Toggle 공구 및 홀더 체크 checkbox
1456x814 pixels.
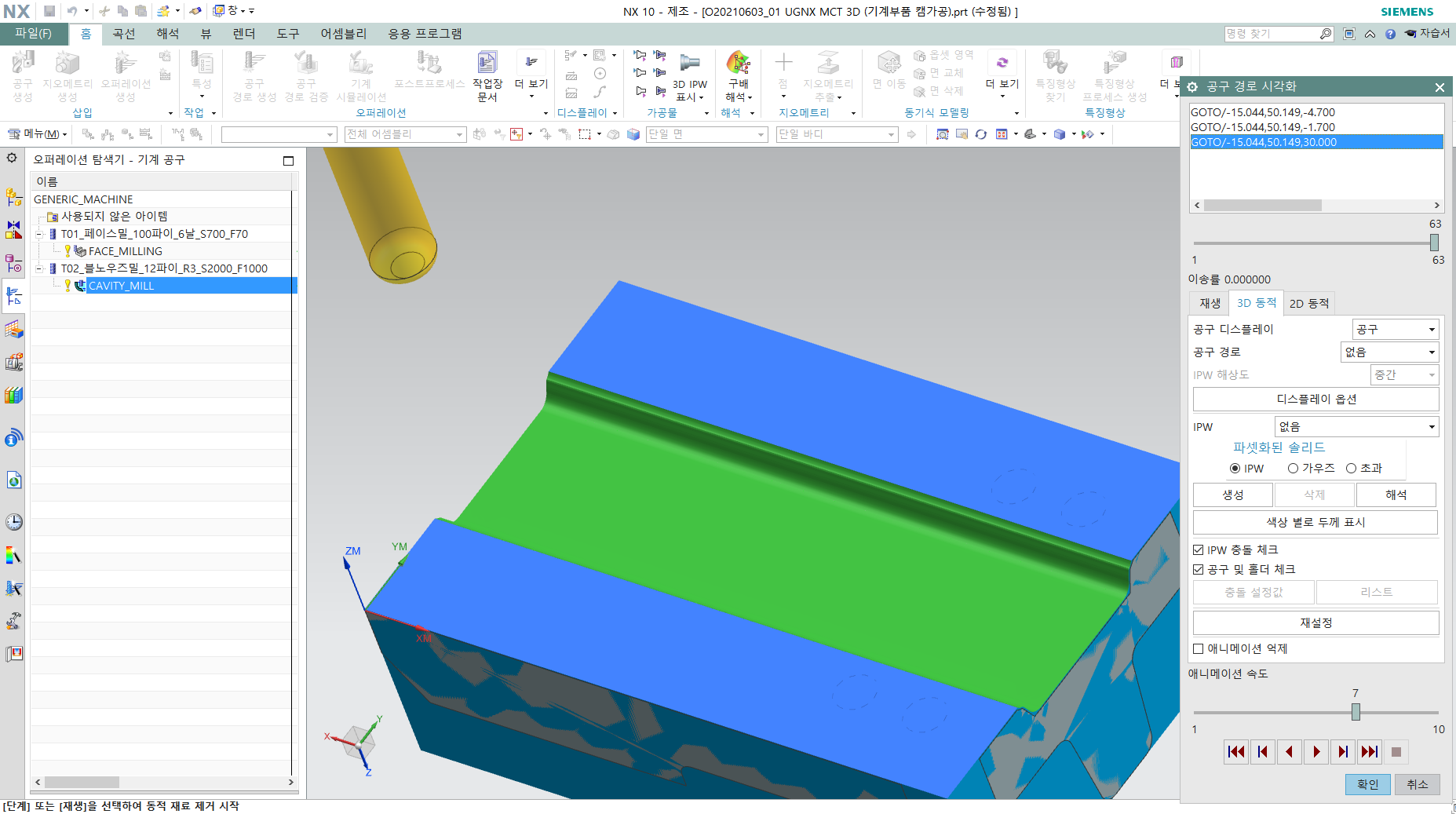(1199, 570)
